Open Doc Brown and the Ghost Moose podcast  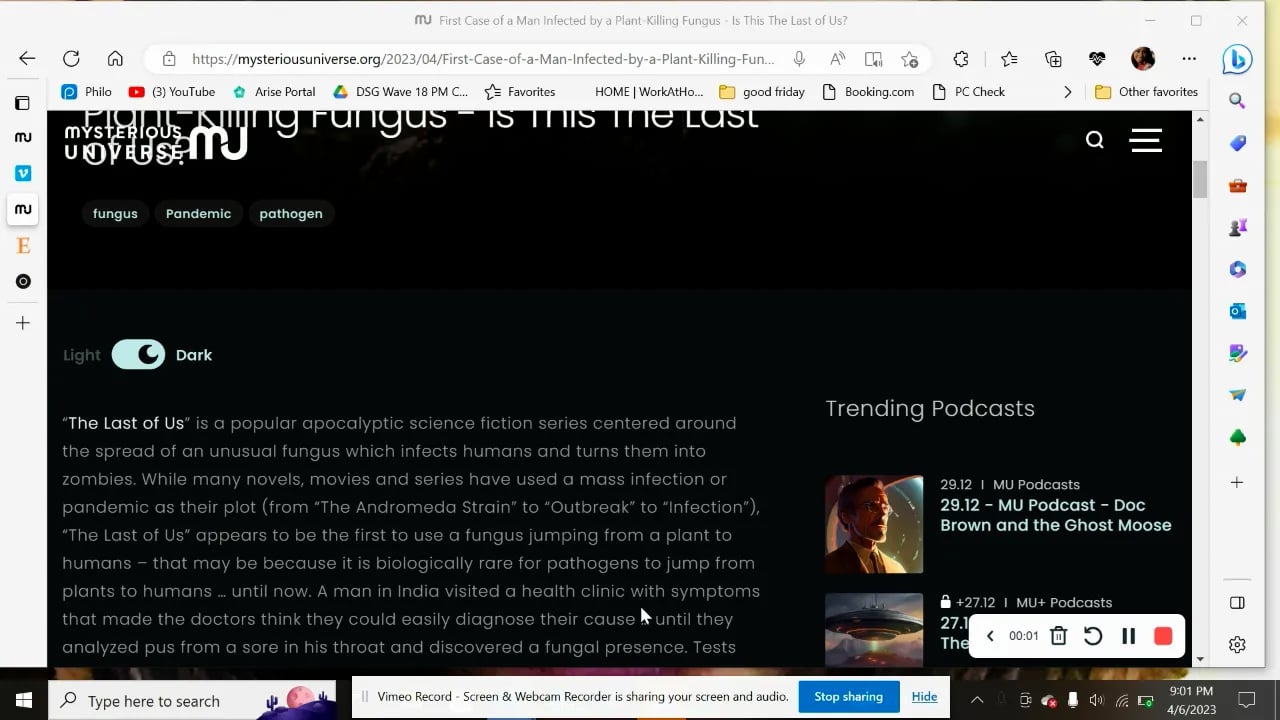tap(1056, 515)
